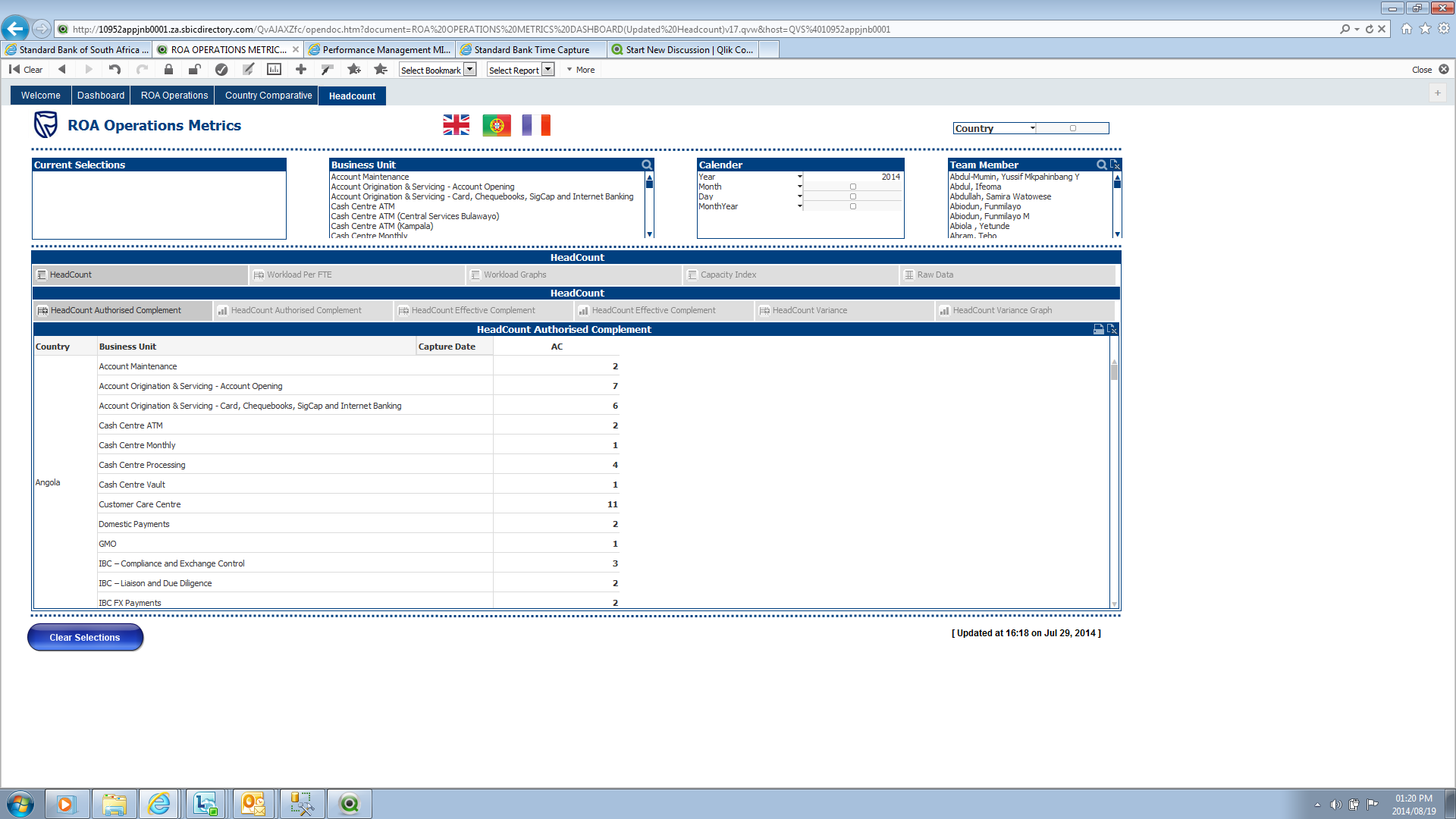Expand the Day dropdown in Calender
The width and height of the screenshot is (1456, 819).
[x=800, y=196]
